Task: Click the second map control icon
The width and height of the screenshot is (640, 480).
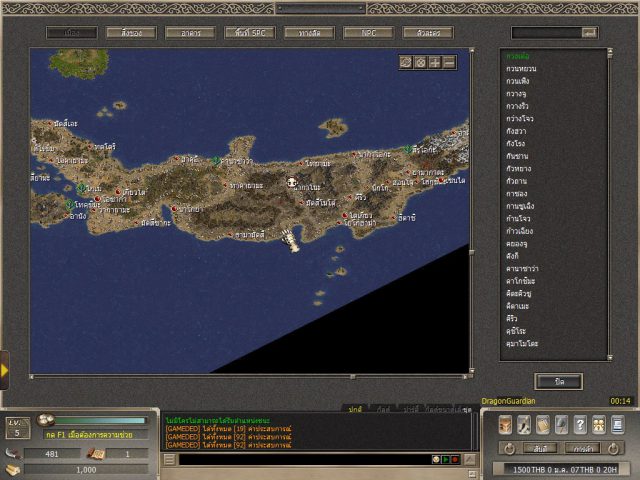Action: coord(420,62)
